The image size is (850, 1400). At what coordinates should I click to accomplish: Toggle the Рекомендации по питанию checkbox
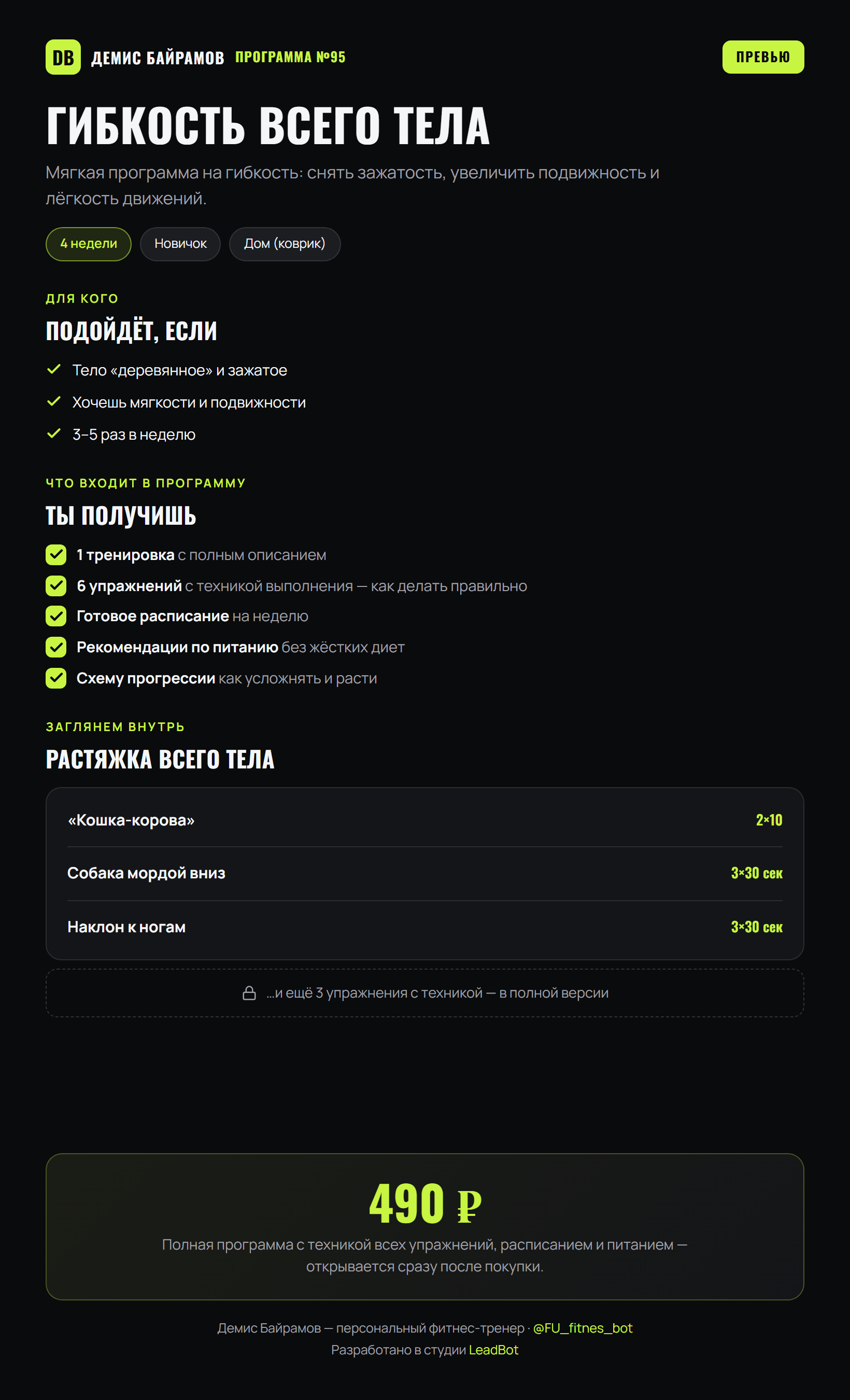56,647
